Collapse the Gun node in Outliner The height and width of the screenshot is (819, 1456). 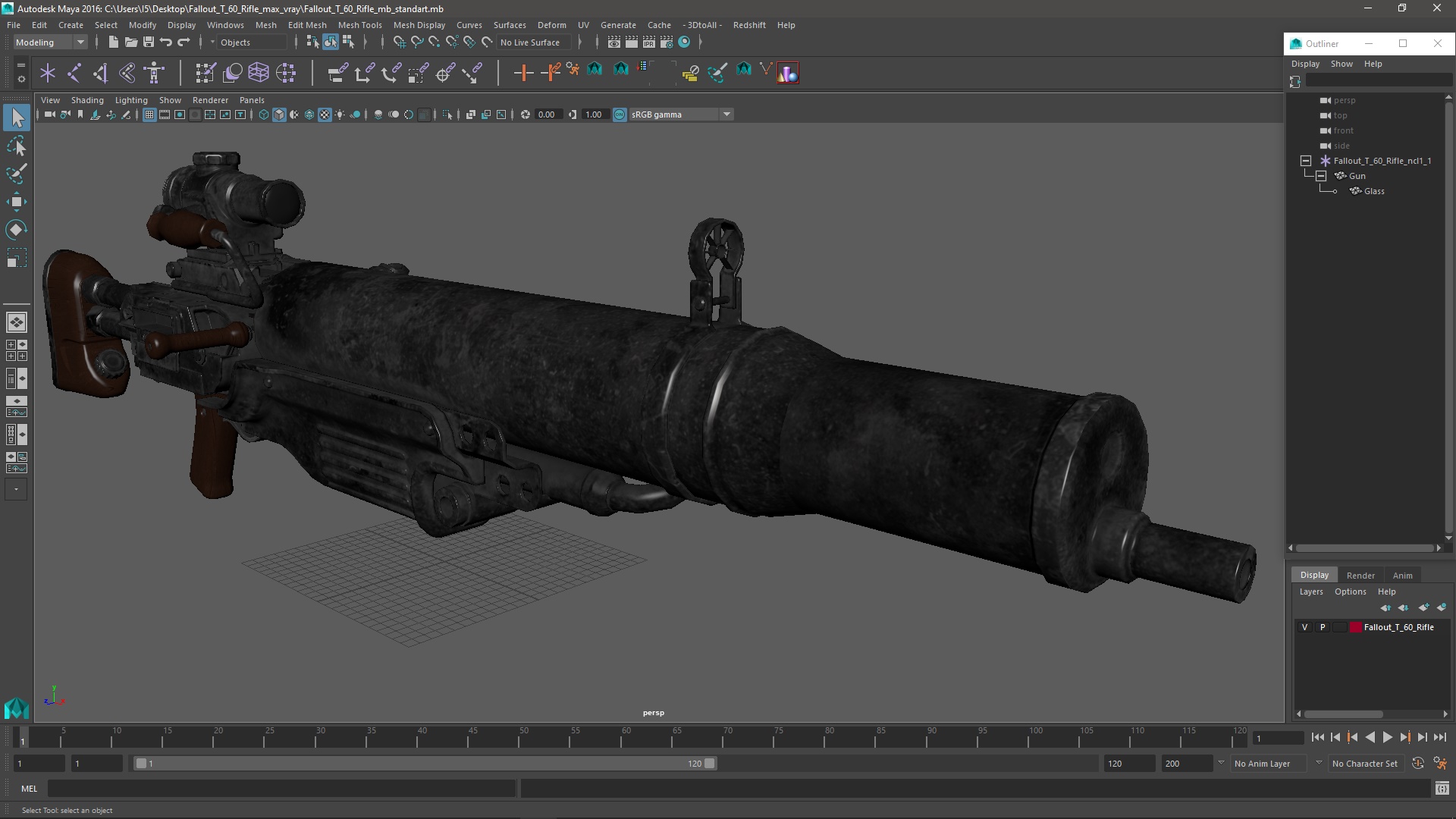(x=1321, y=176)
